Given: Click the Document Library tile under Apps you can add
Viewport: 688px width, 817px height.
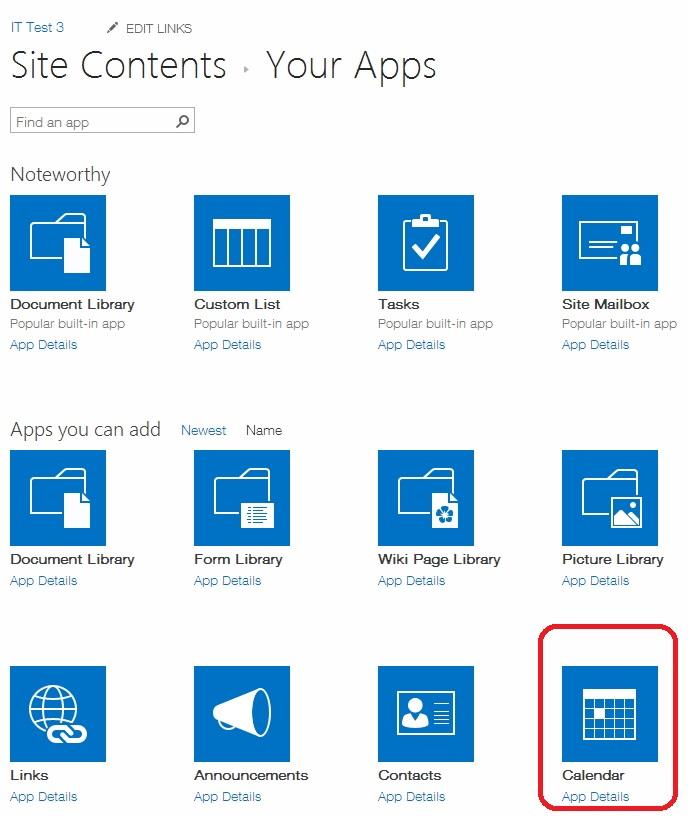Looking at the screenshot, I should [58, 498].
